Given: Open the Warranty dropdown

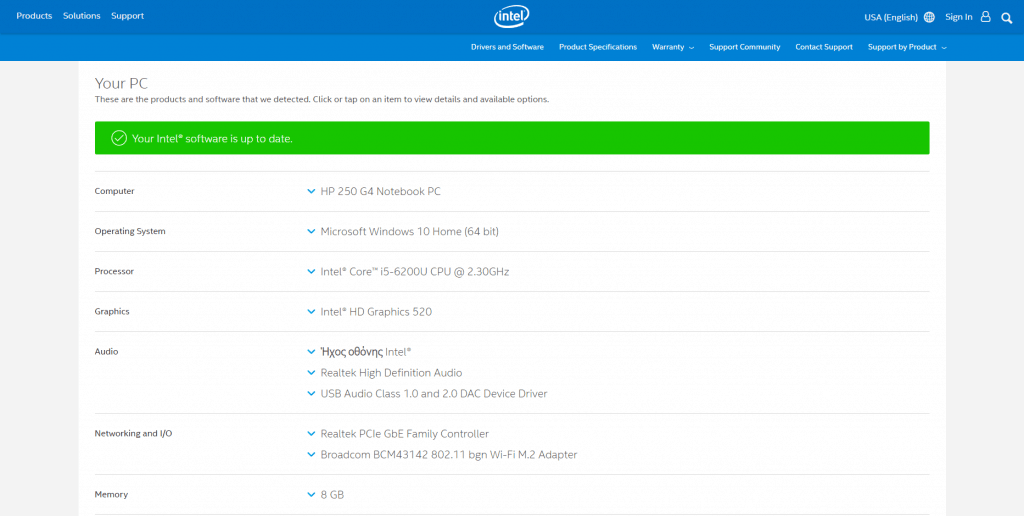Looking at the screenshot, I should (x=673, y=47).
